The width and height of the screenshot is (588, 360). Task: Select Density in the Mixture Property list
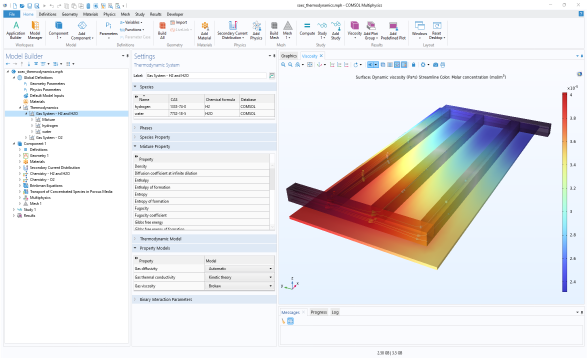[202, 166]
